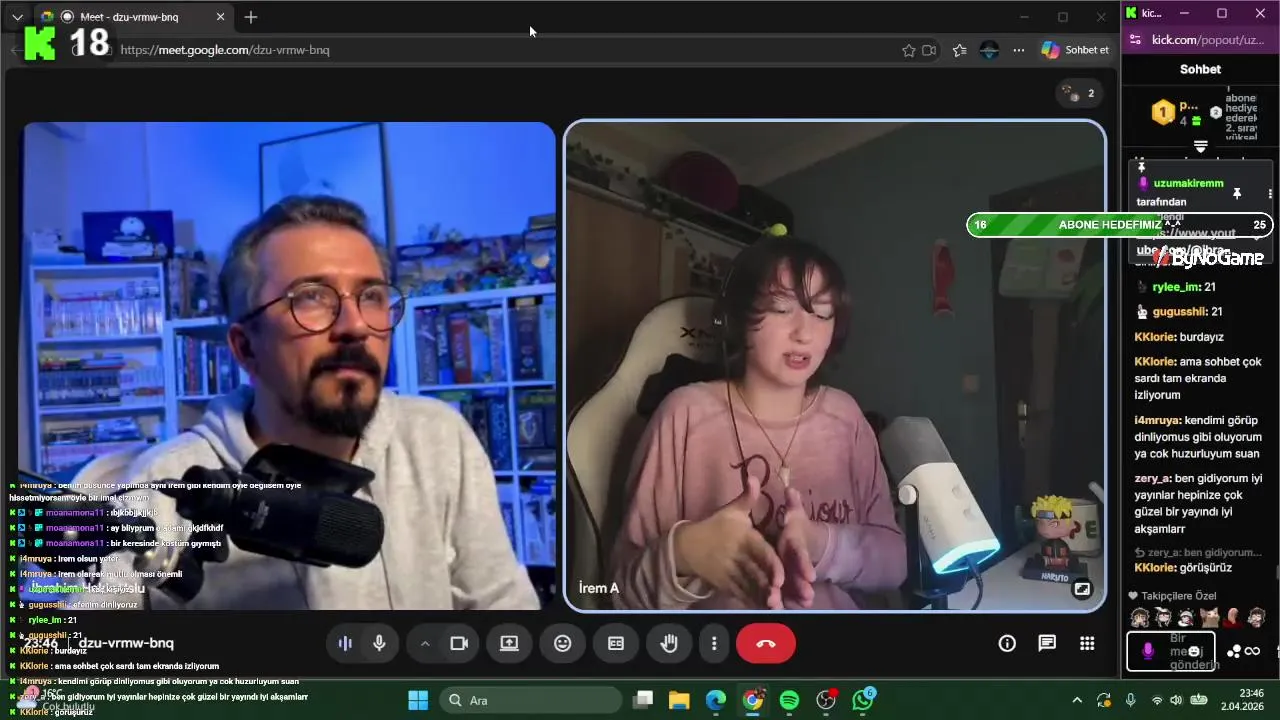The image size is (1280, 720).
Task: Close the Meet - dzu-vrmw-bnq browser tab
Action: point(221,17)
